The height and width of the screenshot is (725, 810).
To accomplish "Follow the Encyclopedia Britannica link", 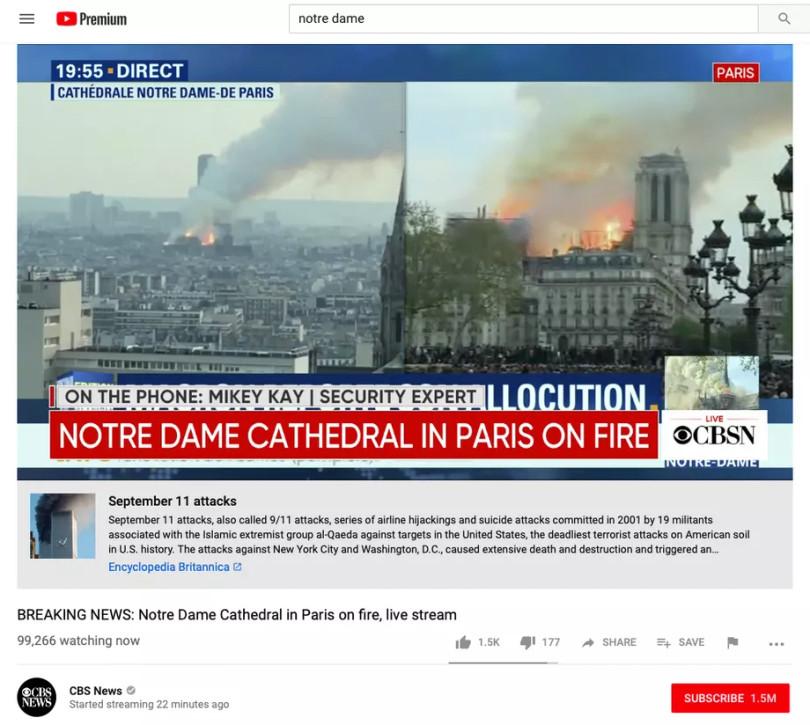I will (169, 567).
